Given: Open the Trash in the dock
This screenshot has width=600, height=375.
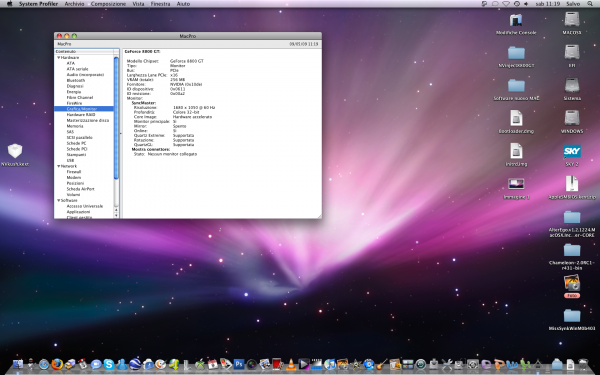Looking at the screenshot, I should point(583,364).
